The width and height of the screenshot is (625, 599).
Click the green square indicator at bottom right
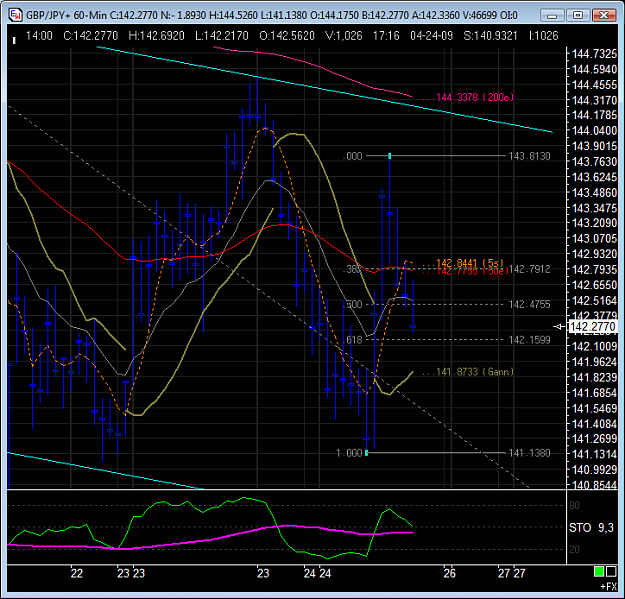tap(599, 572)
